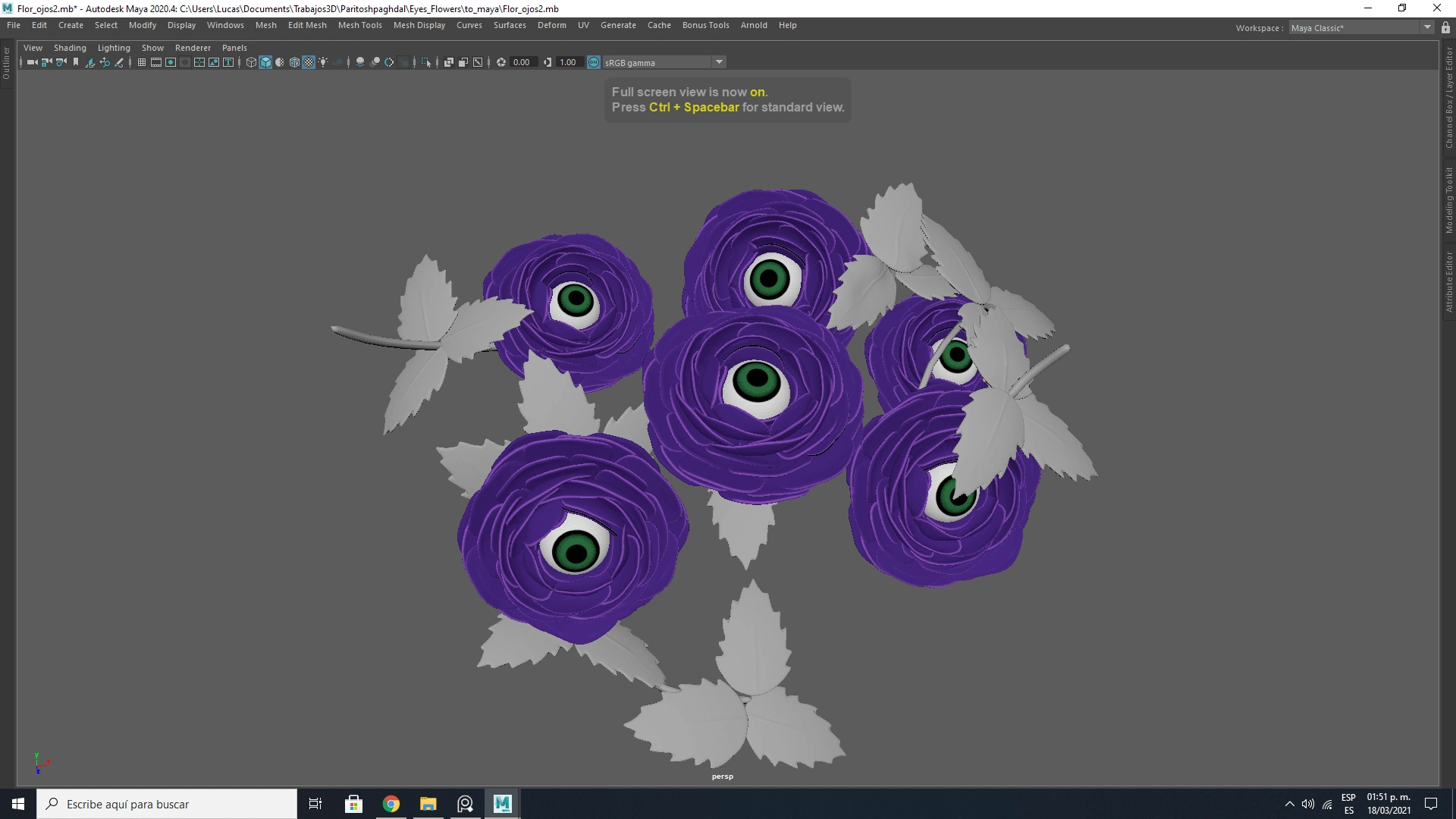Toggle the Resolution Gate icon

tap(171, 62)
